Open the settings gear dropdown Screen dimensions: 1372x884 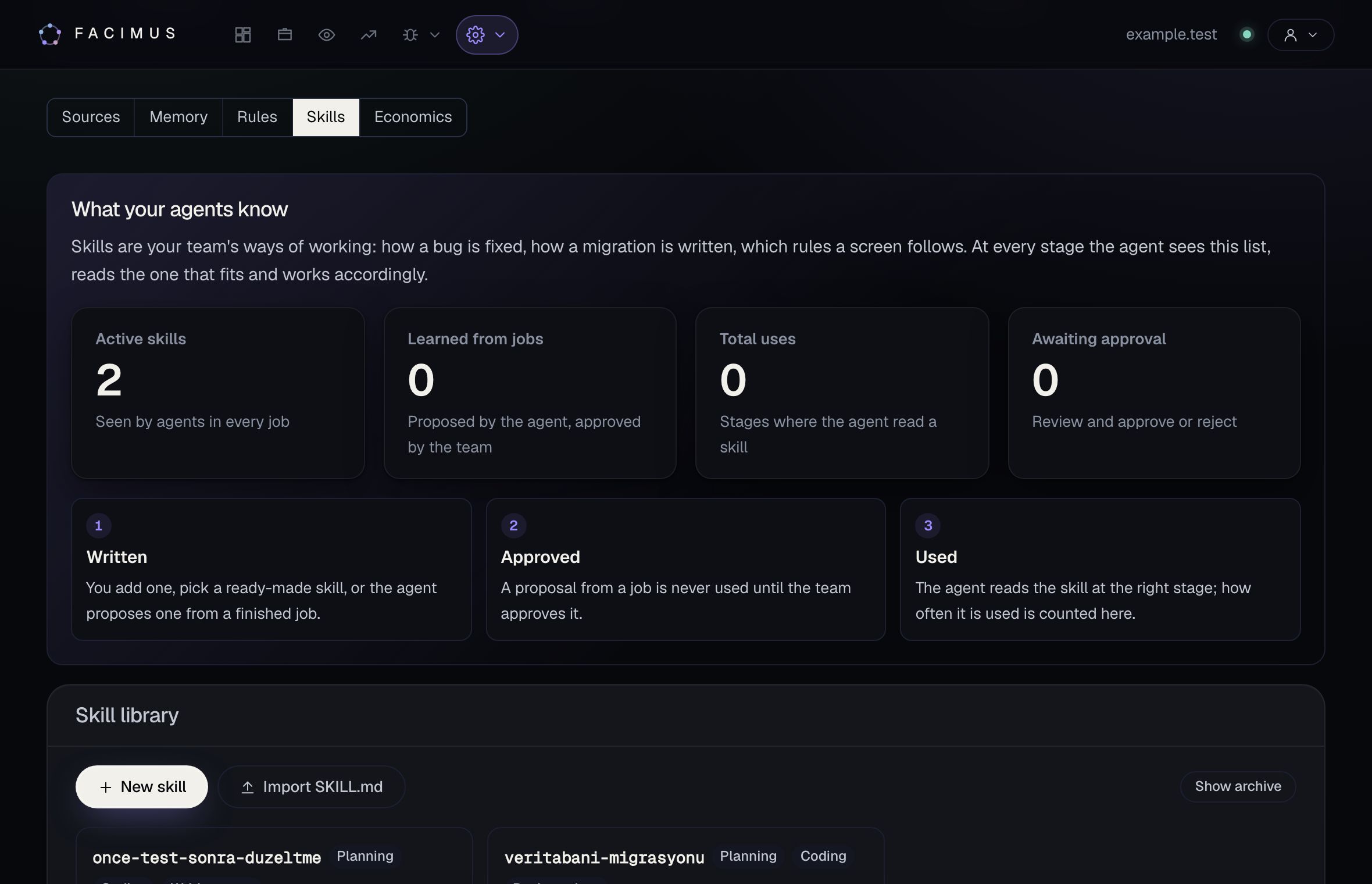[487, 35]
